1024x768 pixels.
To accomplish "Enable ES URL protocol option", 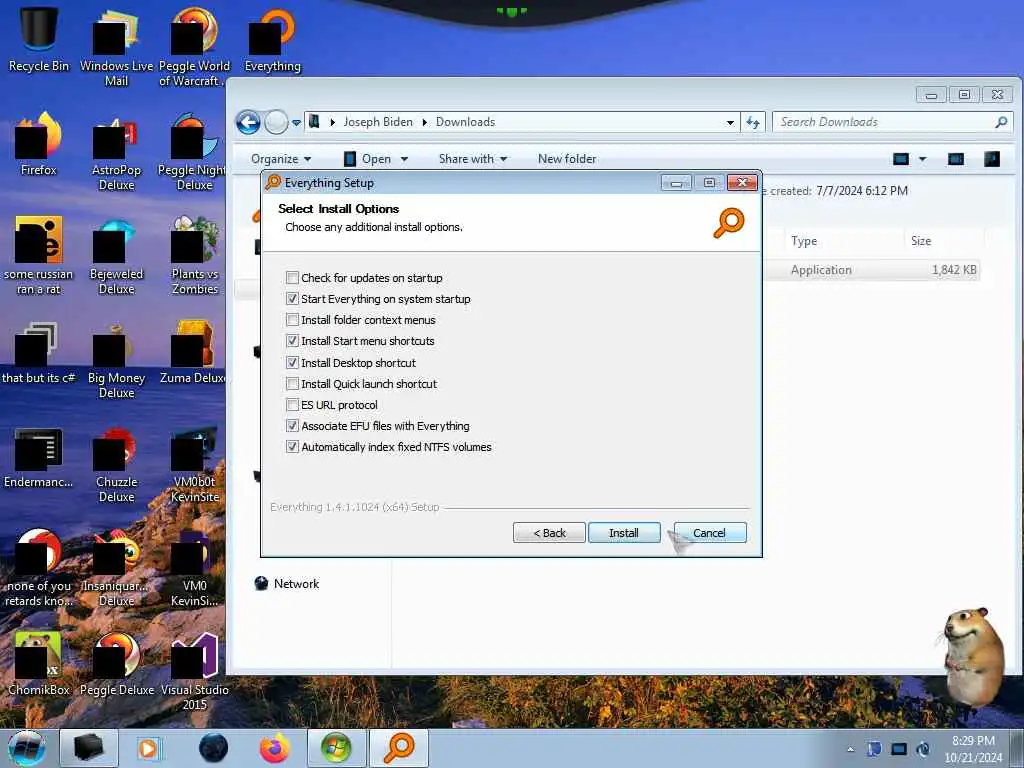I will (x=293, y=405).
